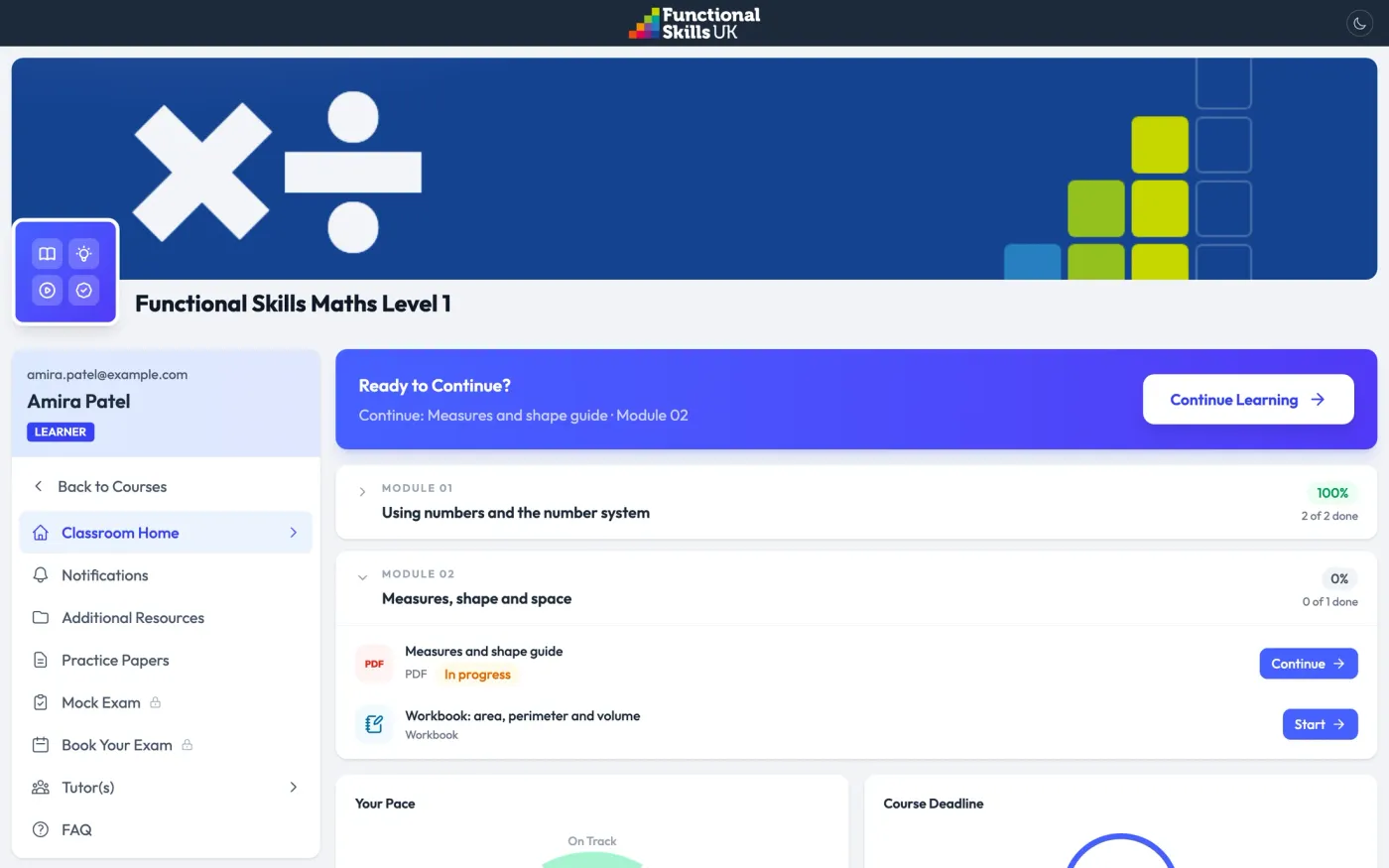
Task: Click the red PDF file icon
Action: click(x=374, y=664)
